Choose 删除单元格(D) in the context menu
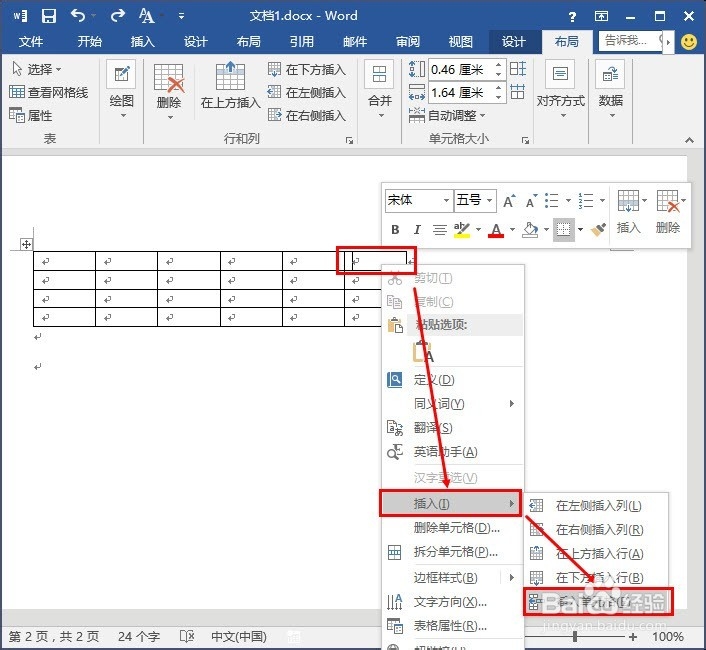Viewport: 706px width, 650px height. click(x=453, y=527)
